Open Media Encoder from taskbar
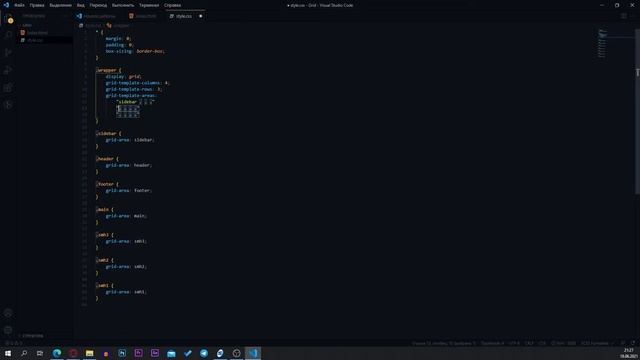Screen dimensions: 640x360 pos(155,353)
